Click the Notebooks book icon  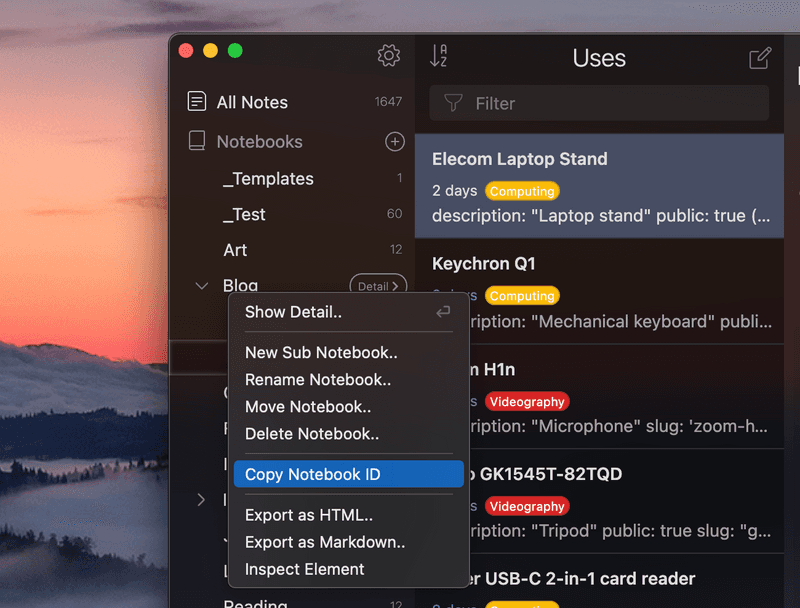click(x=197, y=142)
